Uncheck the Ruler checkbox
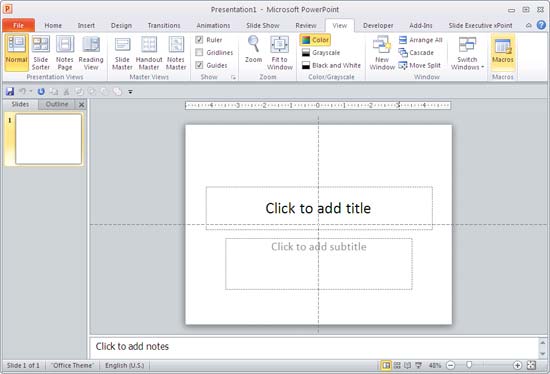Screen dimensions: 550x374 pos(199,40)
